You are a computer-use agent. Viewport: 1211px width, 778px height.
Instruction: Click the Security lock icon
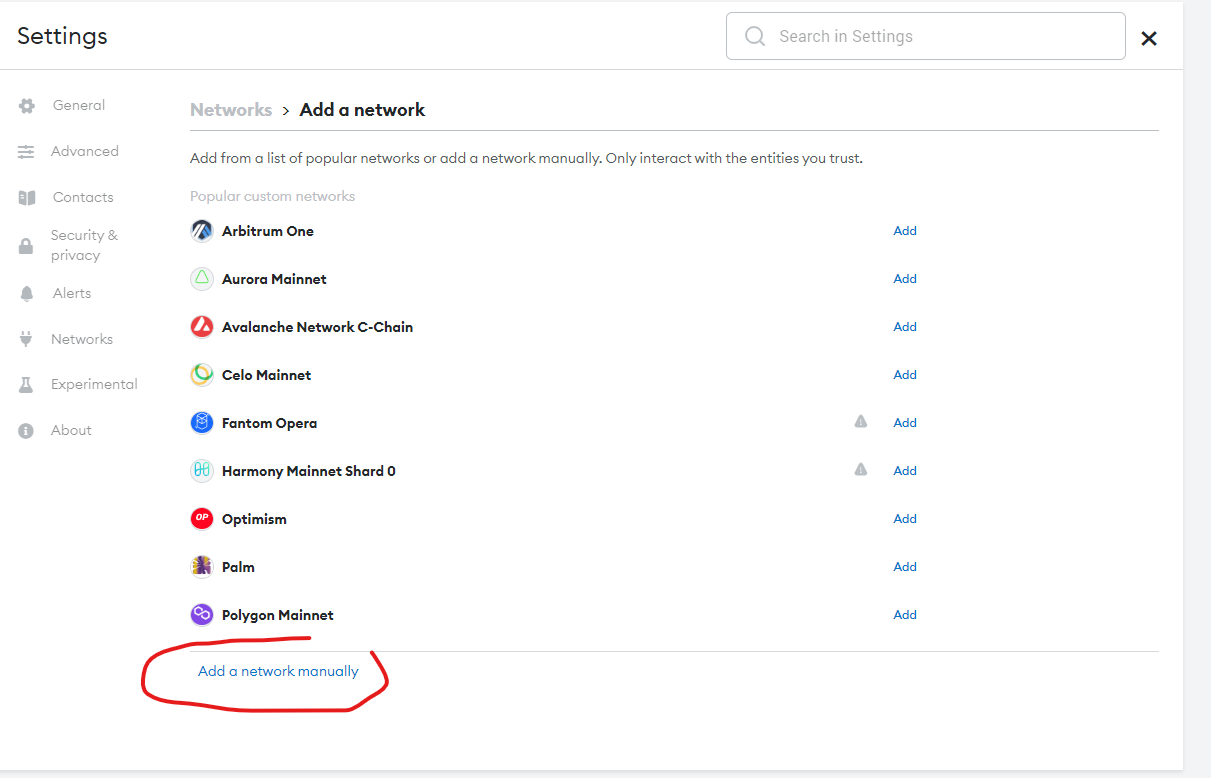[27, 246]
